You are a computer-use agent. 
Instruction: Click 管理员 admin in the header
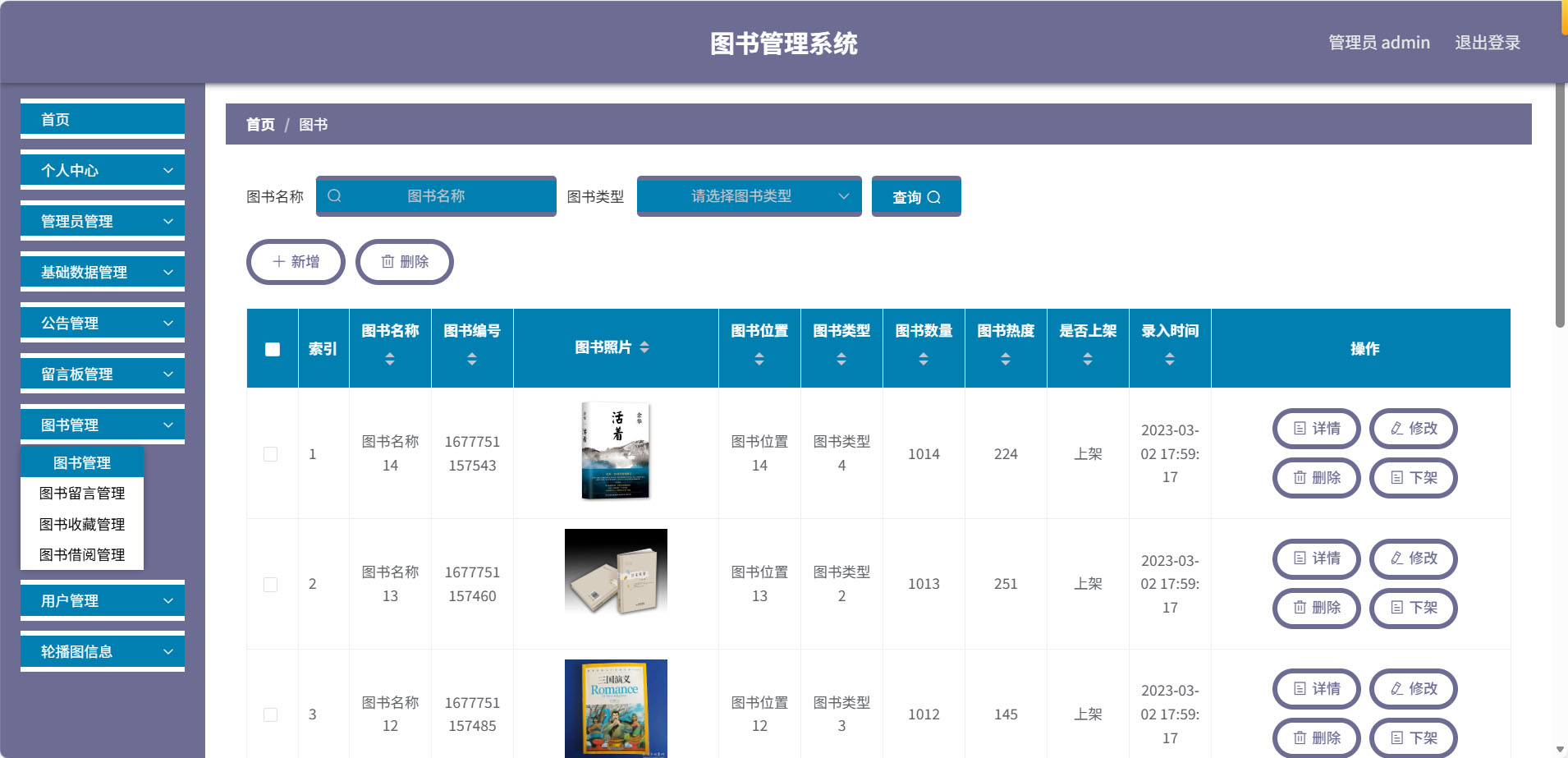1379,43
